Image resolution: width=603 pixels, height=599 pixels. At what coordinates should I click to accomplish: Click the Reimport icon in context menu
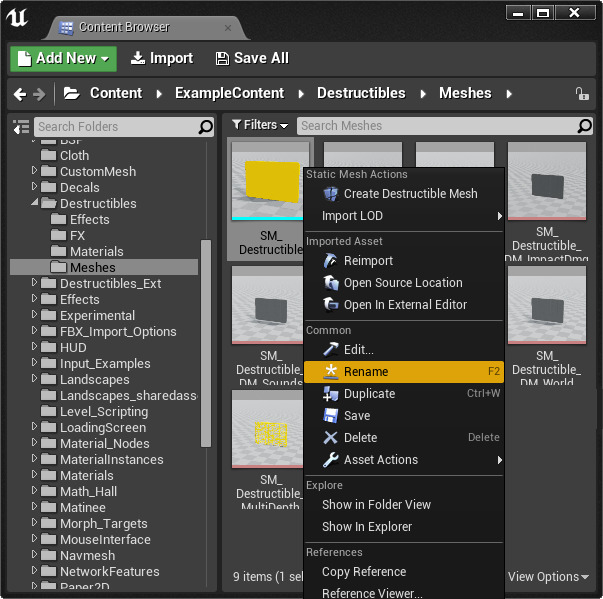tap(333, 261)
